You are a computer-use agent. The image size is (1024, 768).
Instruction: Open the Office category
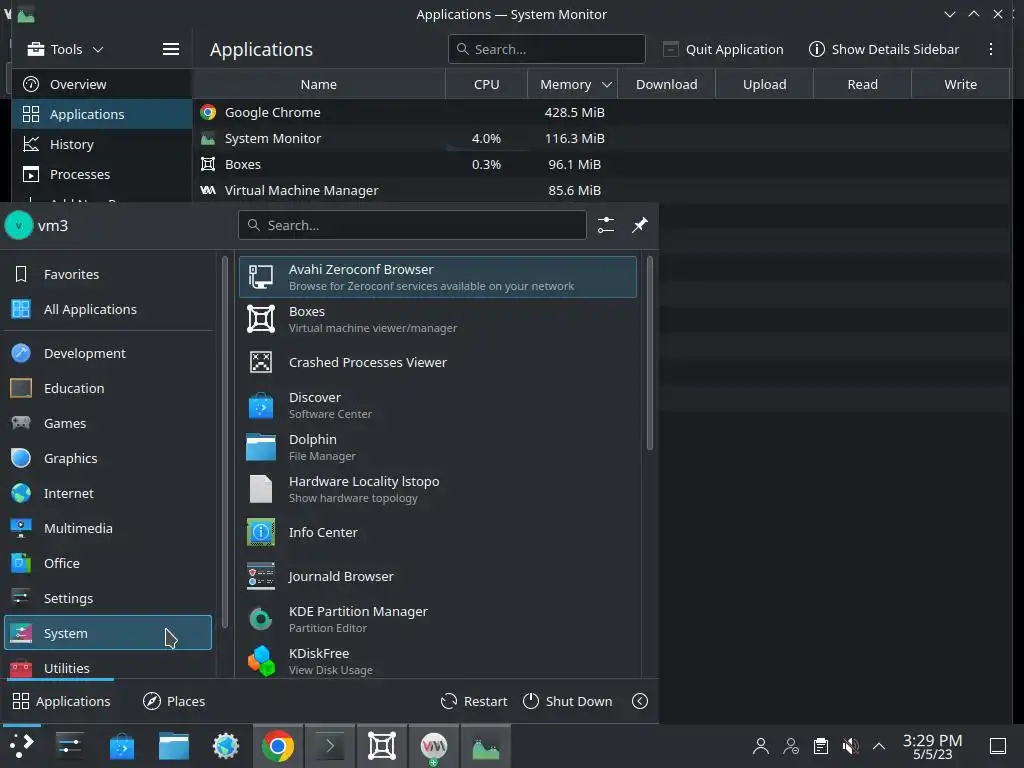[x=108, y=563]
